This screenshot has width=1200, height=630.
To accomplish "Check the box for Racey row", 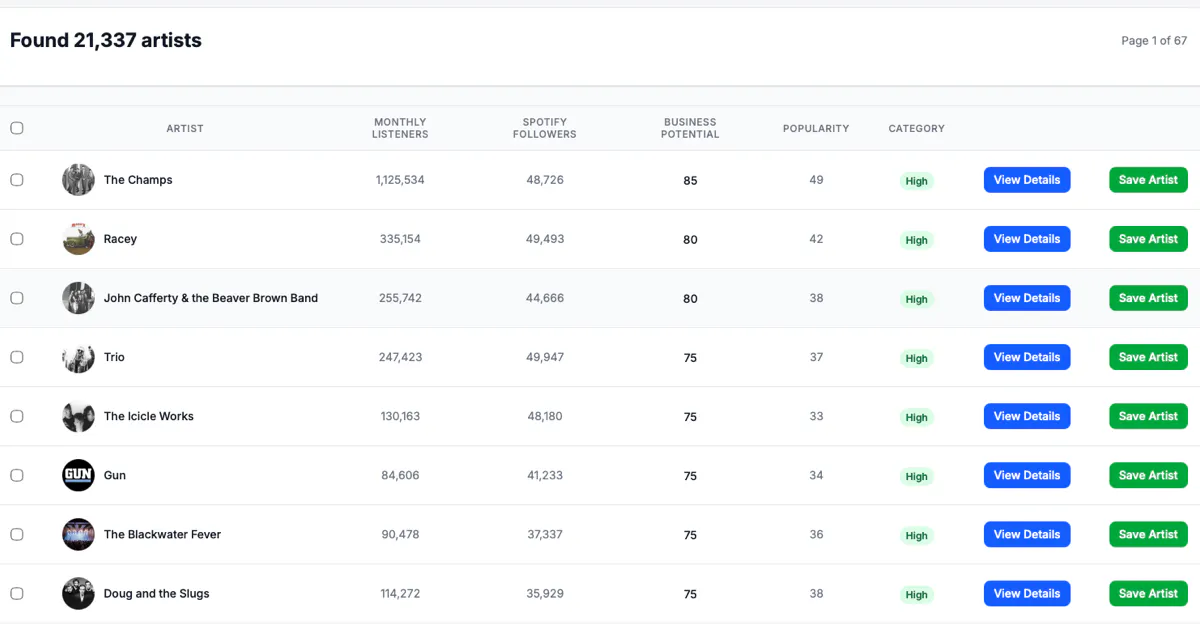I will pyautogui.click(x=17, y=239).
